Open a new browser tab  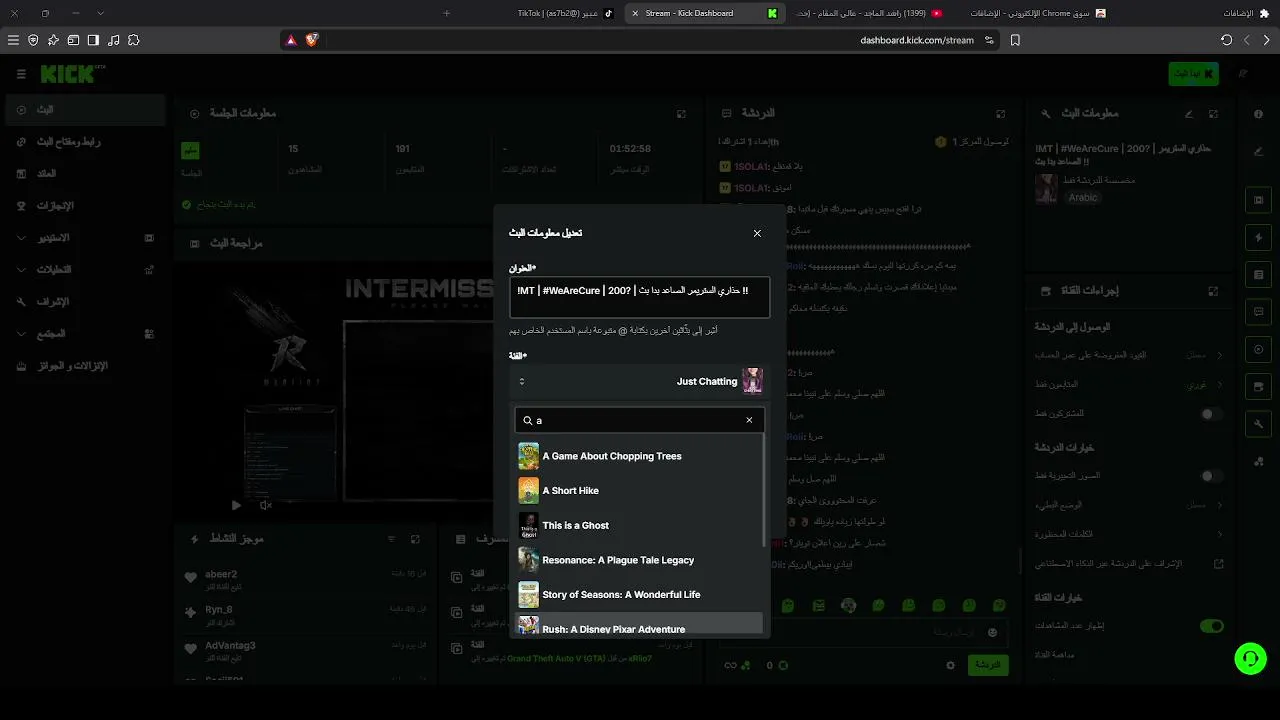point(446,13)
